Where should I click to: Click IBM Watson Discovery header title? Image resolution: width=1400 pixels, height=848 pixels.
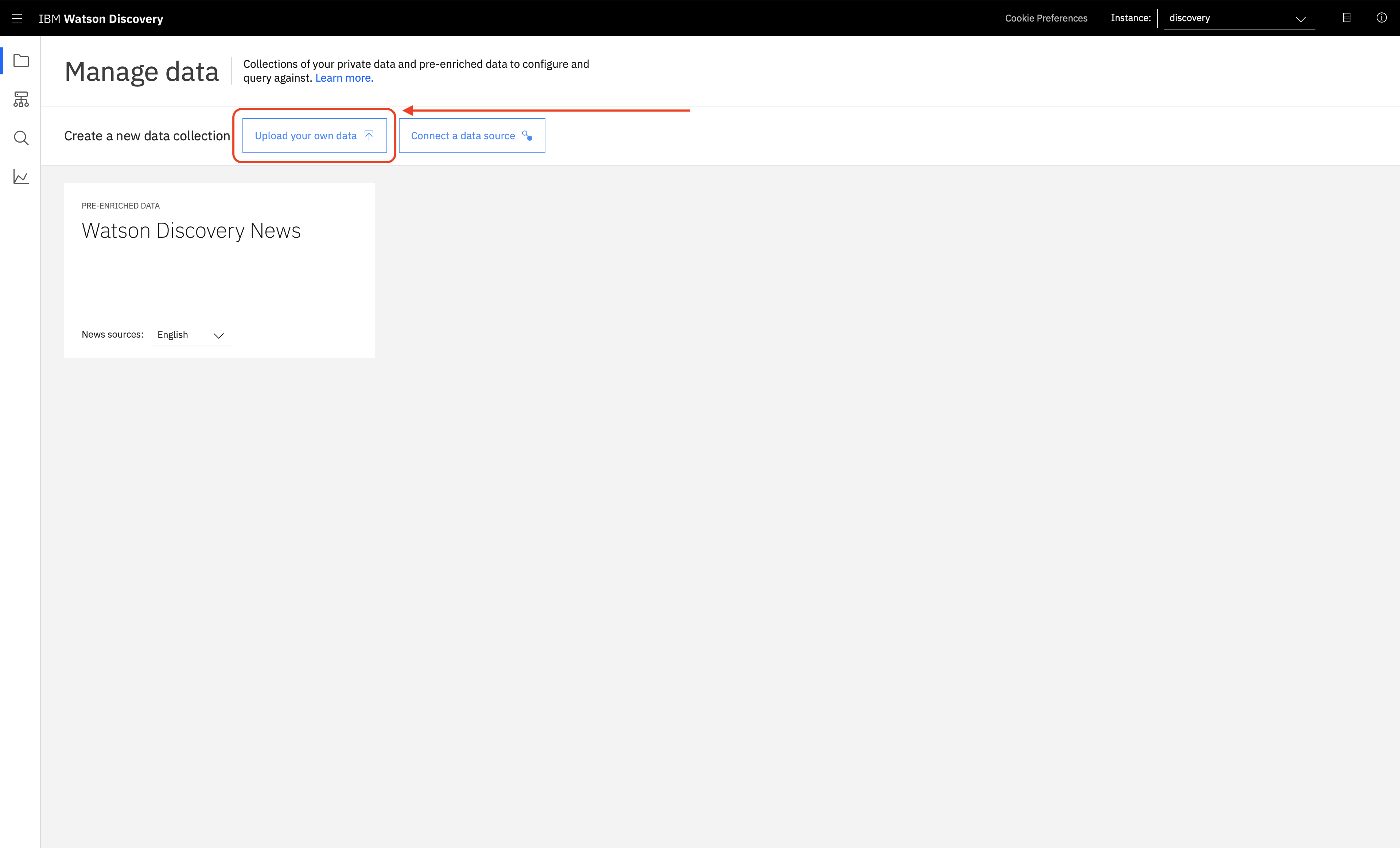point(101,19)
